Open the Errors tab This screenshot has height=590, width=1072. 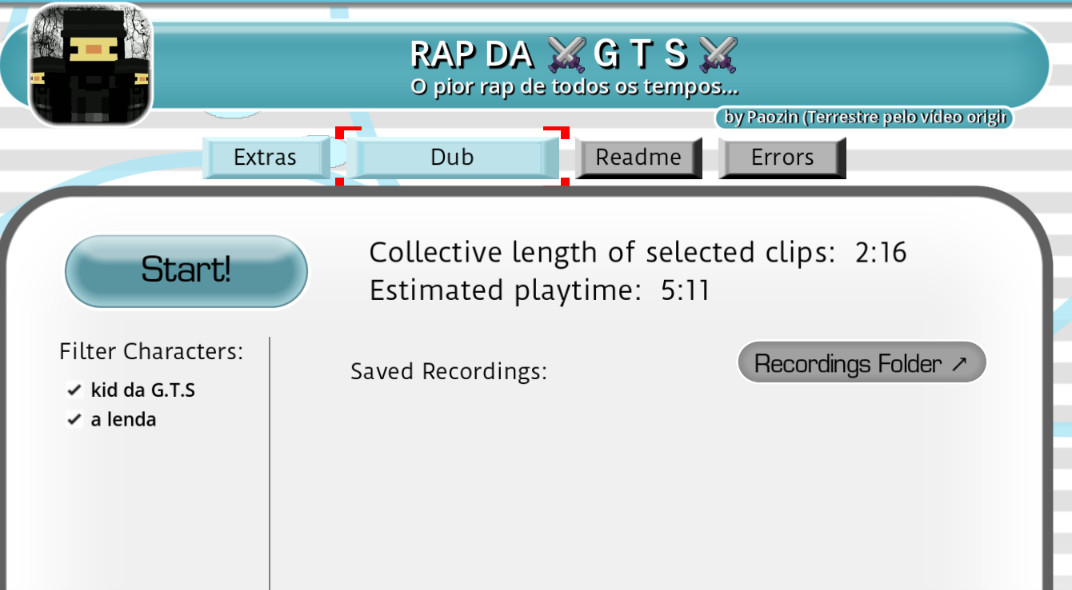click(782, 158)
